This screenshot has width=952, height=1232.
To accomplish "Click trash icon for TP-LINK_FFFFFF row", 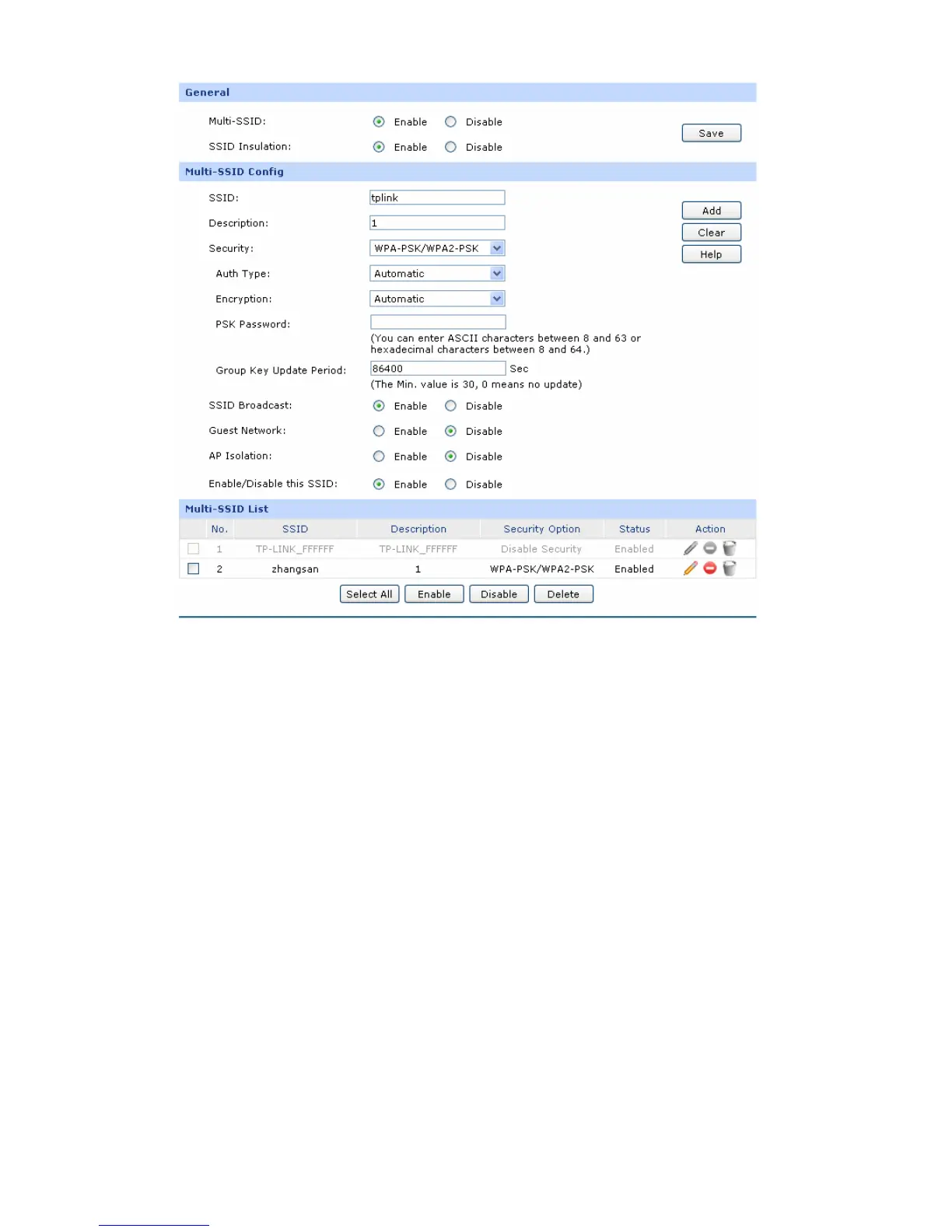I will (x=729, y=548).
